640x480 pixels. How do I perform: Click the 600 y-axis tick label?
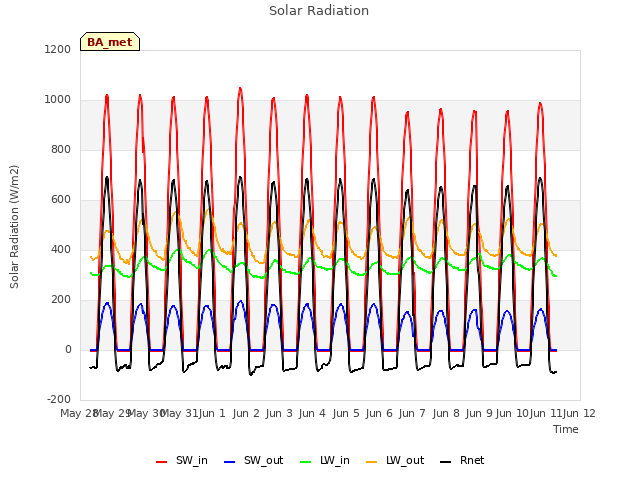coord(61,200)
